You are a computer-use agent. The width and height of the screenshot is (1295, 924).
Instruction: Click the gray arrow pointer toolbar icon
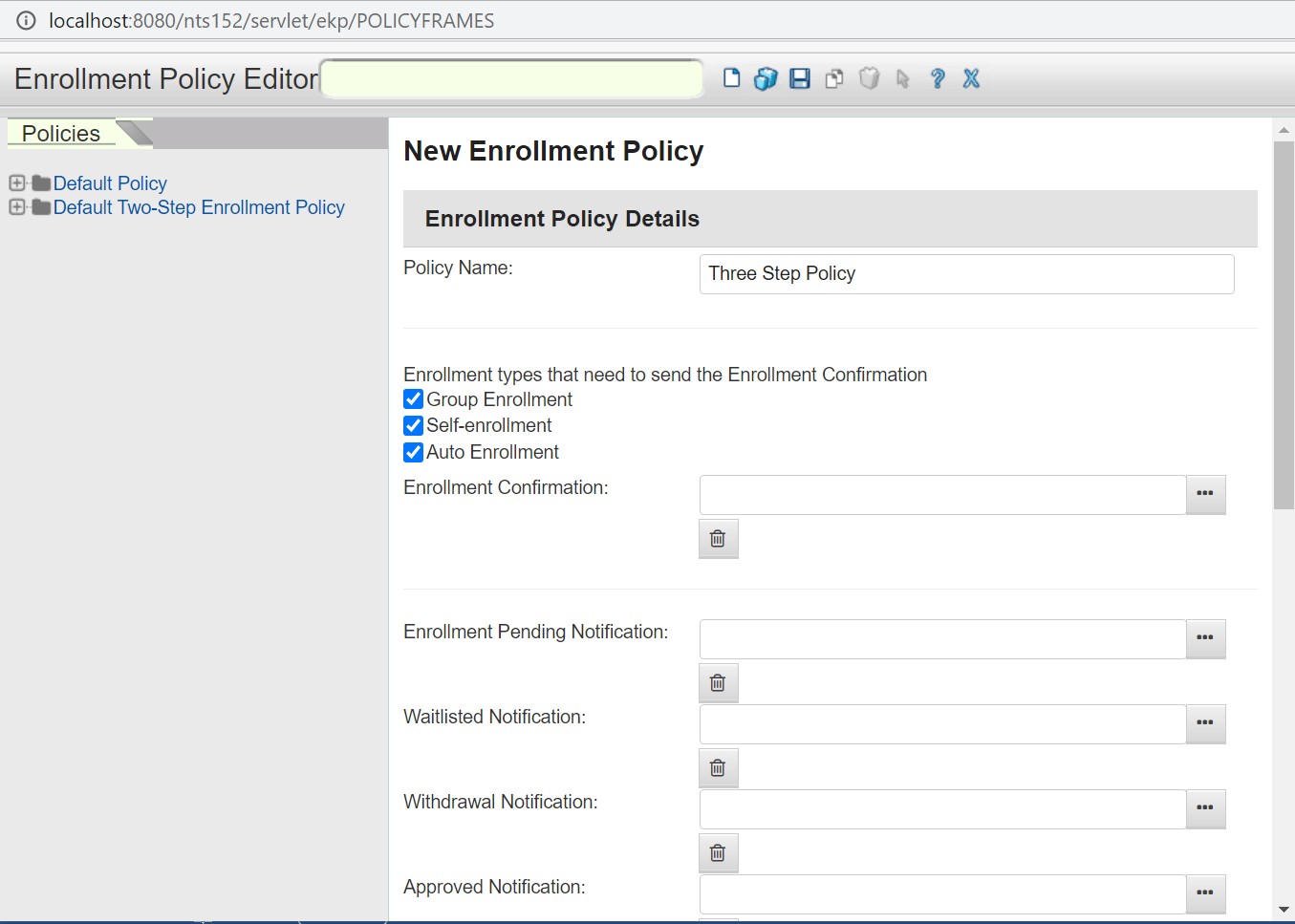[x=902, y=78]
